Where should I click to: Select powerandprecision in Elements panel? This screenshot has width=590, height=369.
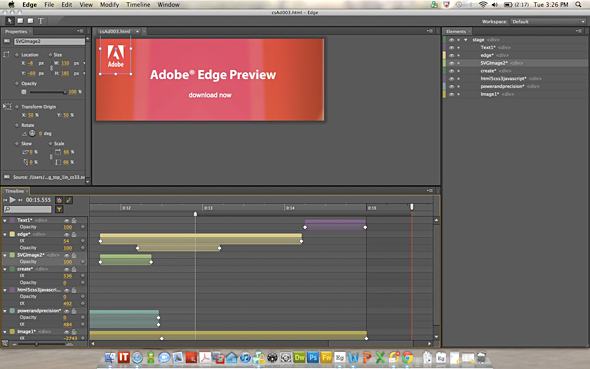[502, 87]
